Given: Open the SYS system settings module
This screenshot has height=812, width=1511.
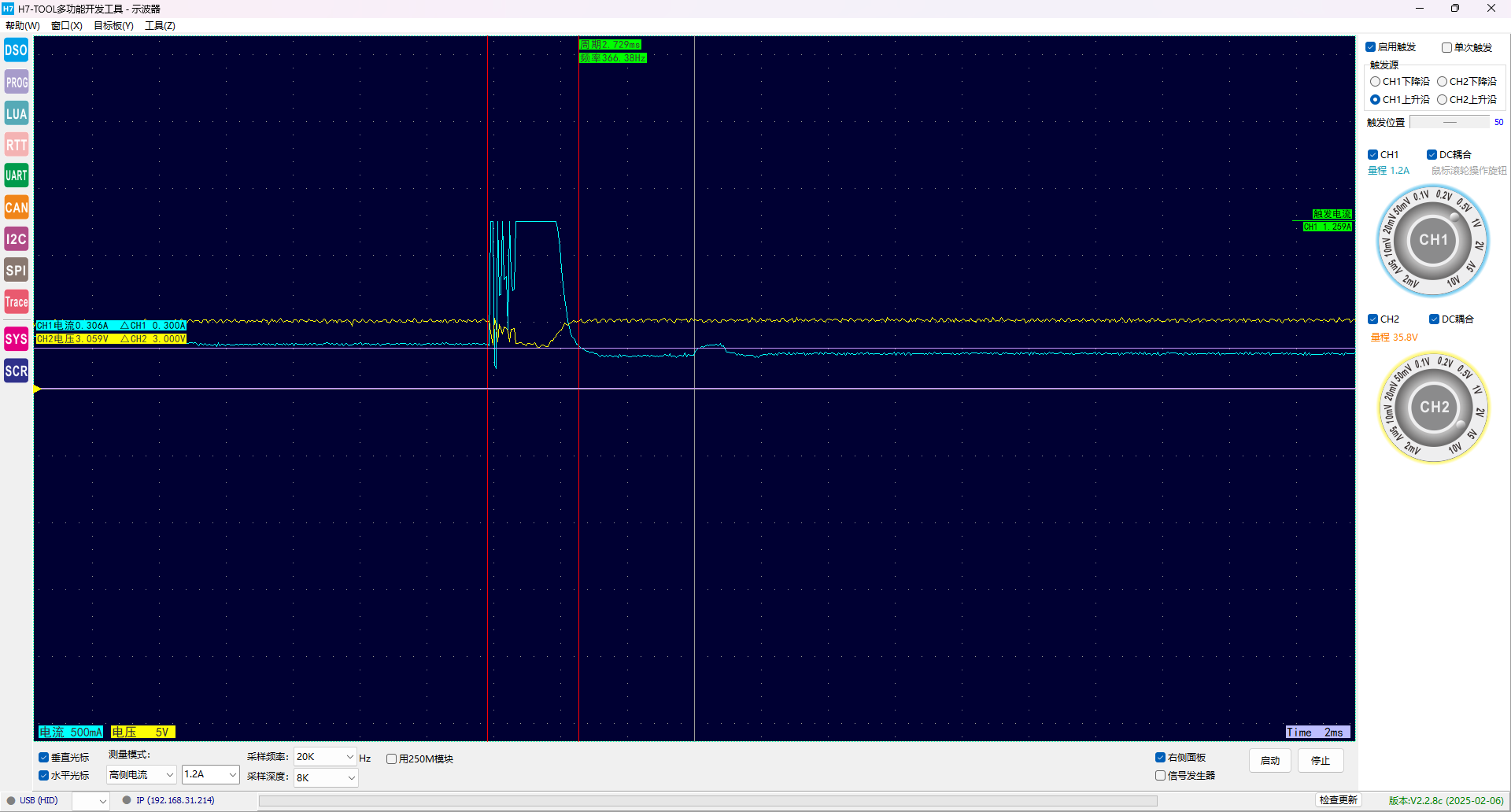Looking at the screenshot, I should click(17, 339).
